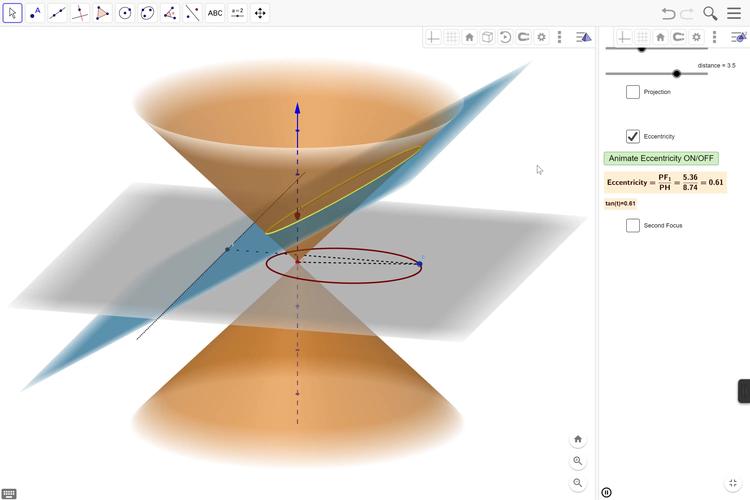
Task: Click the distance = 3.5 label
Action: (x=717, y=66)
